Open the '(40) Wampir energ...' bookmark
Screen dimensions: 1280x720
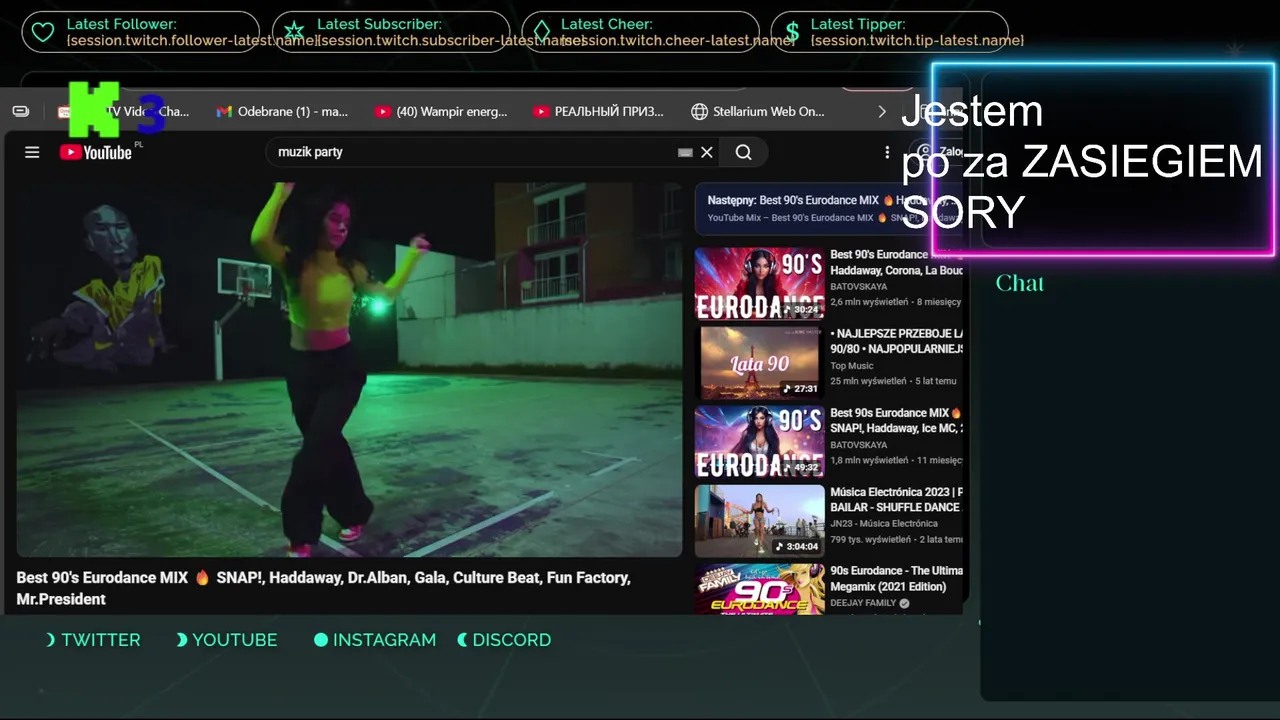coord(441,112)
